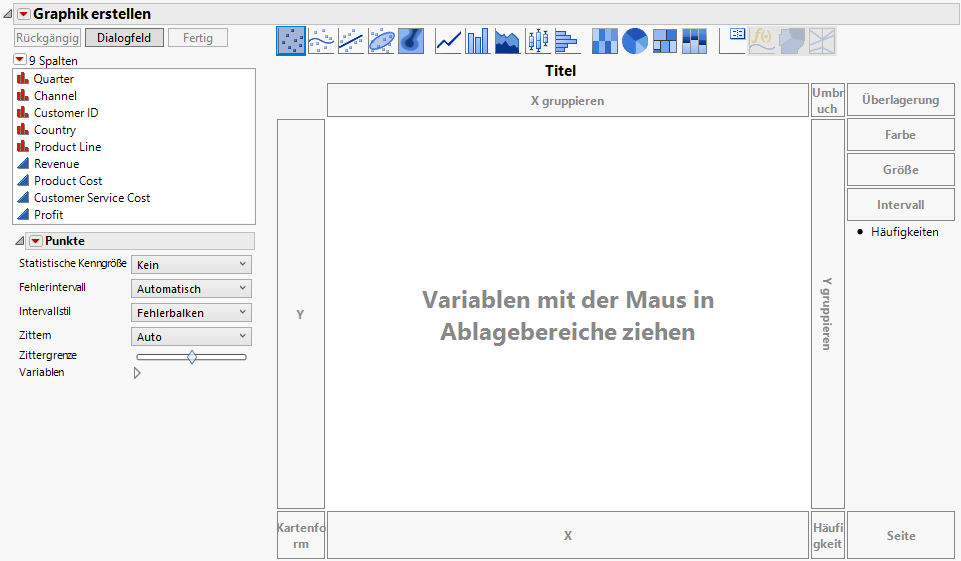Open the Fehlerintervall dropdown set to Automatisch

(x=192, y=289)
